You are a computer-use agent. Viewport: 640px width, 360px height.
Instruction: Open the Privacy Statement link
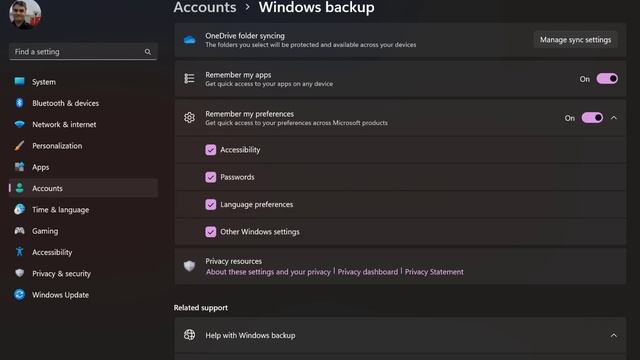[434, 272]
